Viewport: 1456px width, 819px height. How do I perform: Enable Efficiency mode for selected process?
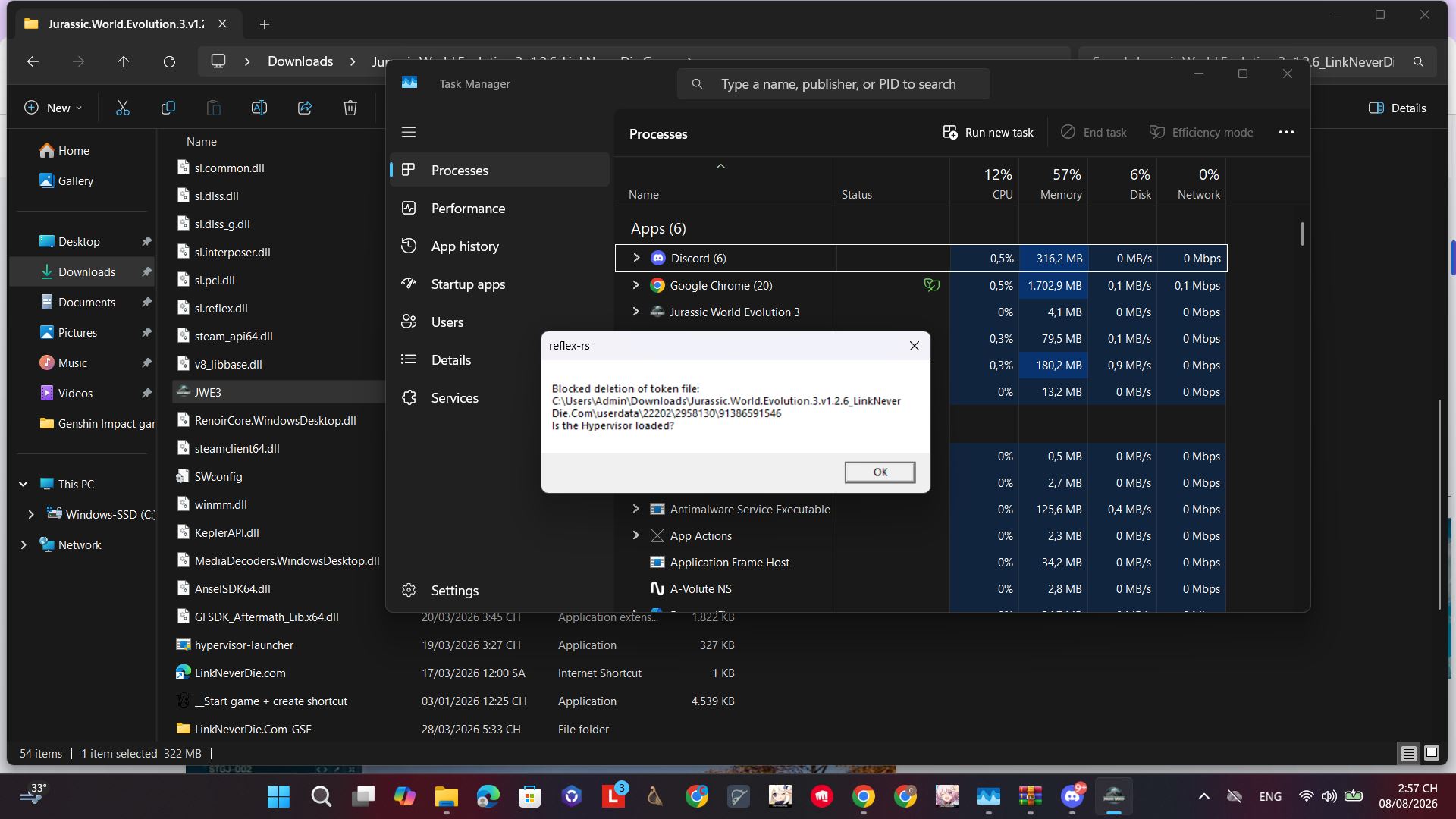pyautogui.click(x=1201, y=133)
